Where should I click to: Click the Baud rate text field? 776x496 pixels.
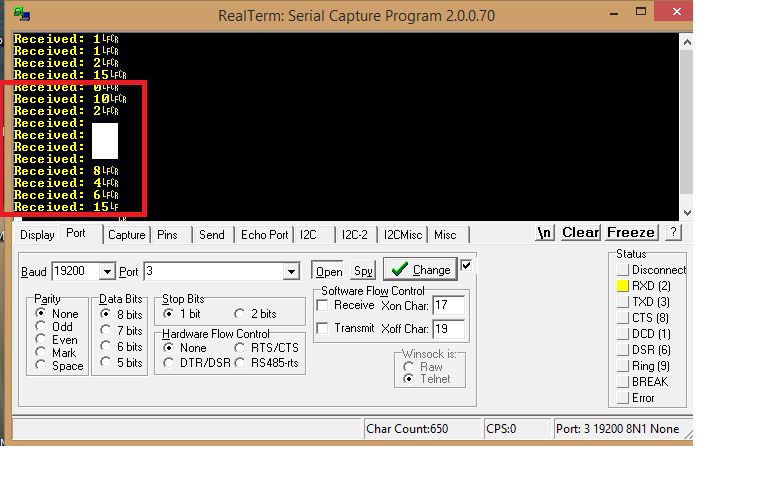pos(76,271)
